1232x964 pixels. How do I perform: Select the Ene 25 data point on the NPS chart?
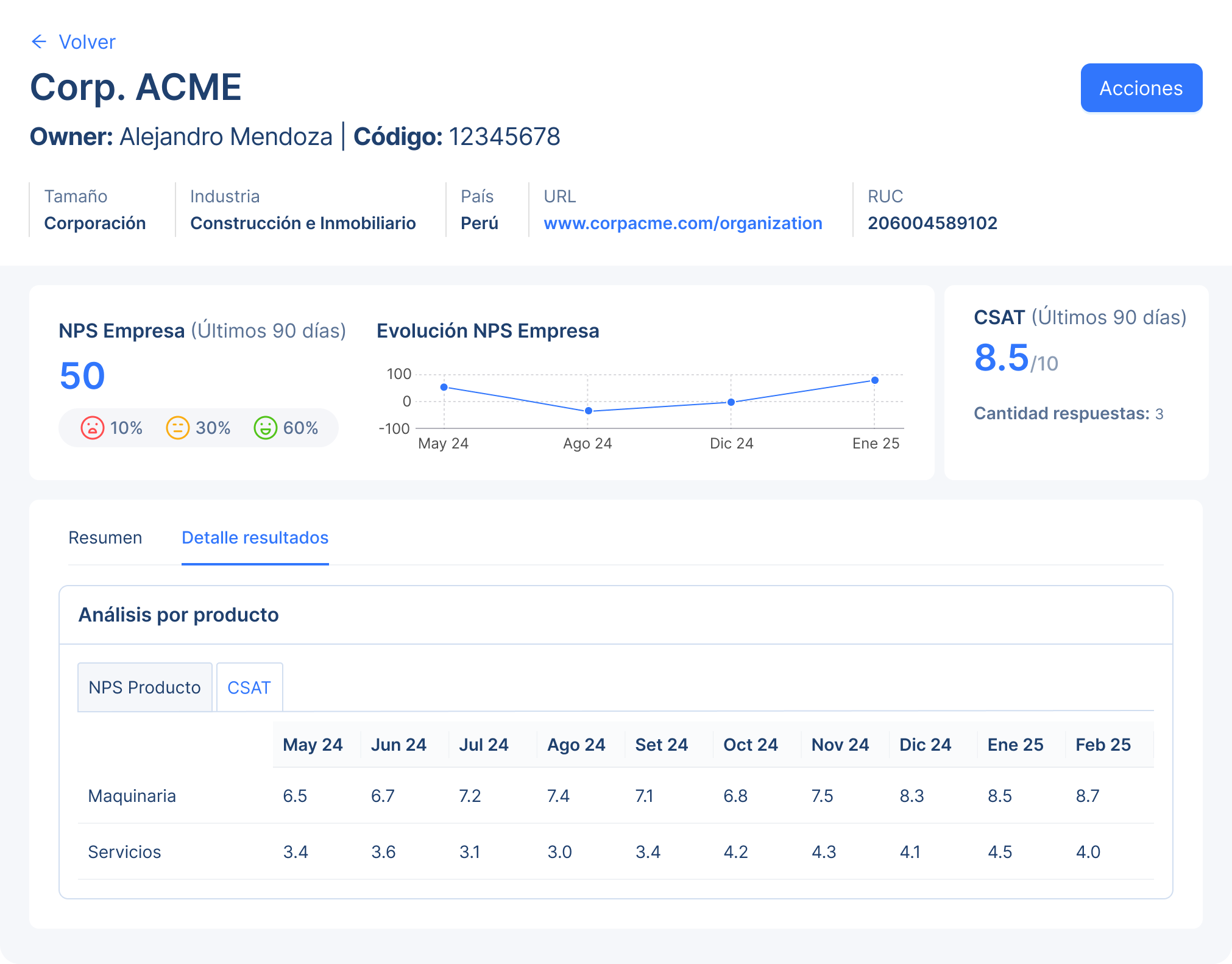[876, 380]
